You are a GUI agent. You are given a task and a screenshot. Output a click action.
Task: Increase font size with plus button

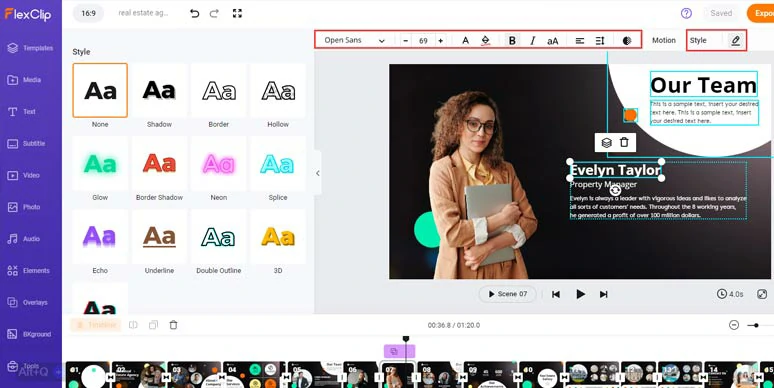tap(440, 40)
